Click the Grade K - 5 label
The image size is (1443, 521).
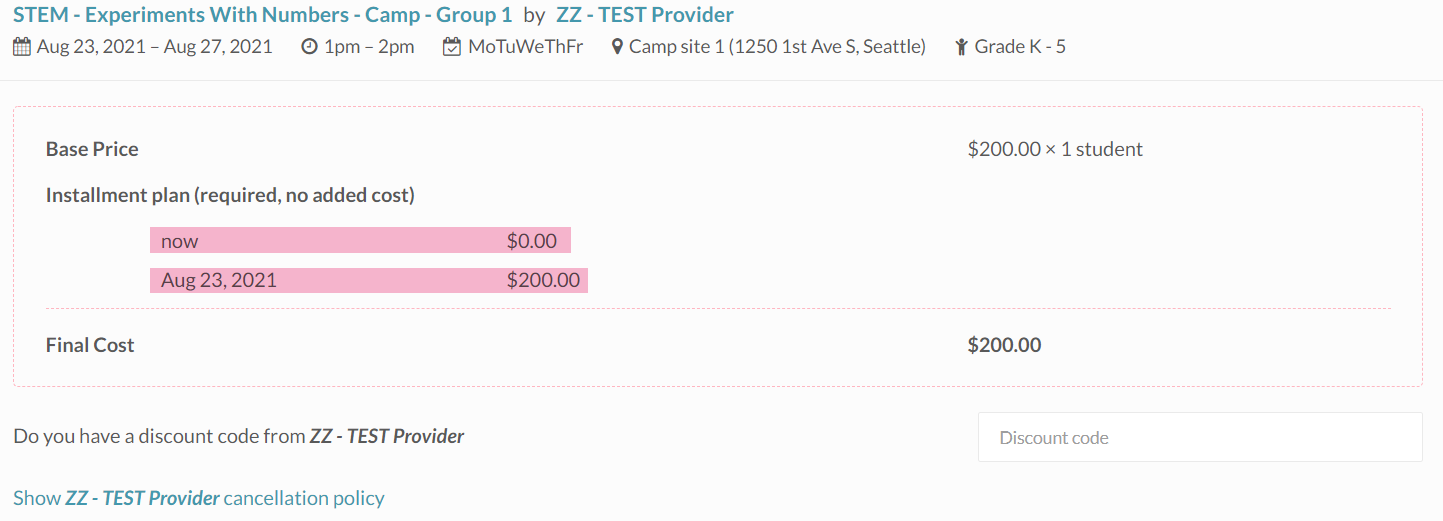(x=1020, y=47)
